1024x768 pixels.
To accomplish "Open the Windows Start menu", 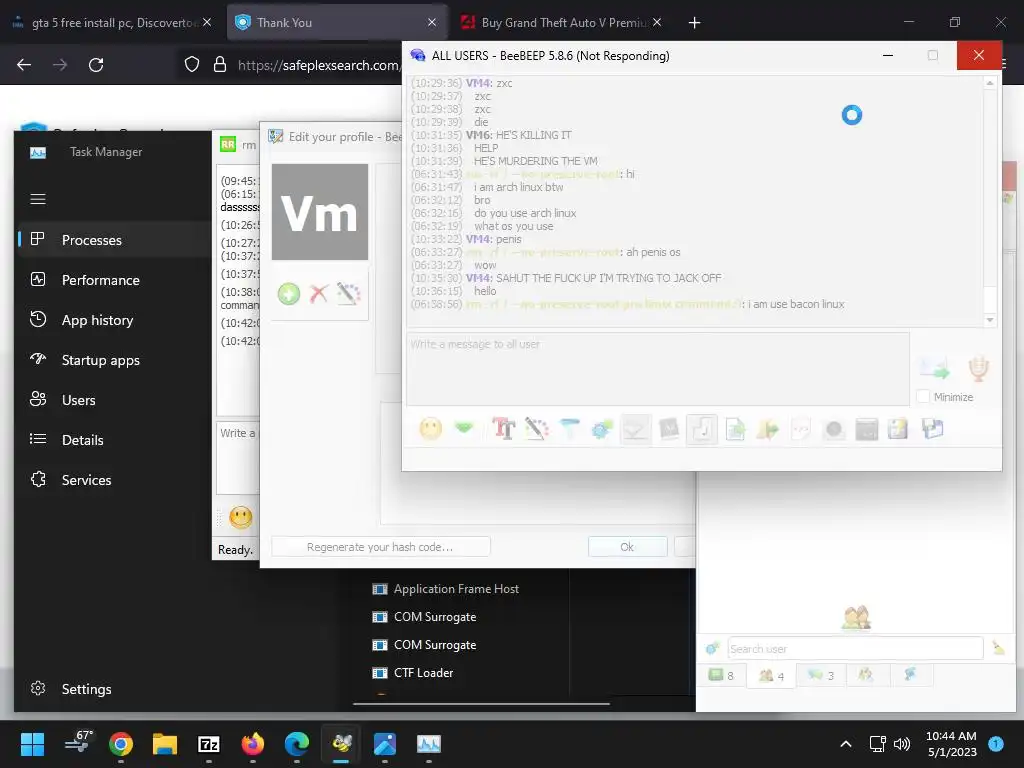I will (32, 744).
